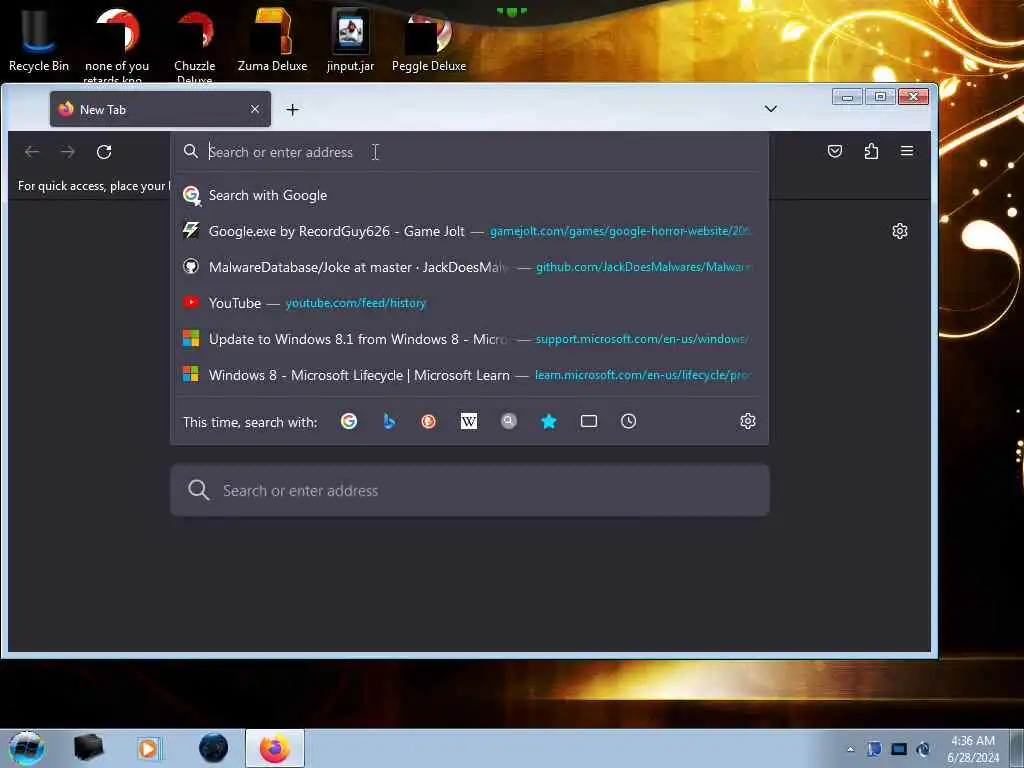
Task: Search bookmarks with the star icon
Action: pos(549,421)
